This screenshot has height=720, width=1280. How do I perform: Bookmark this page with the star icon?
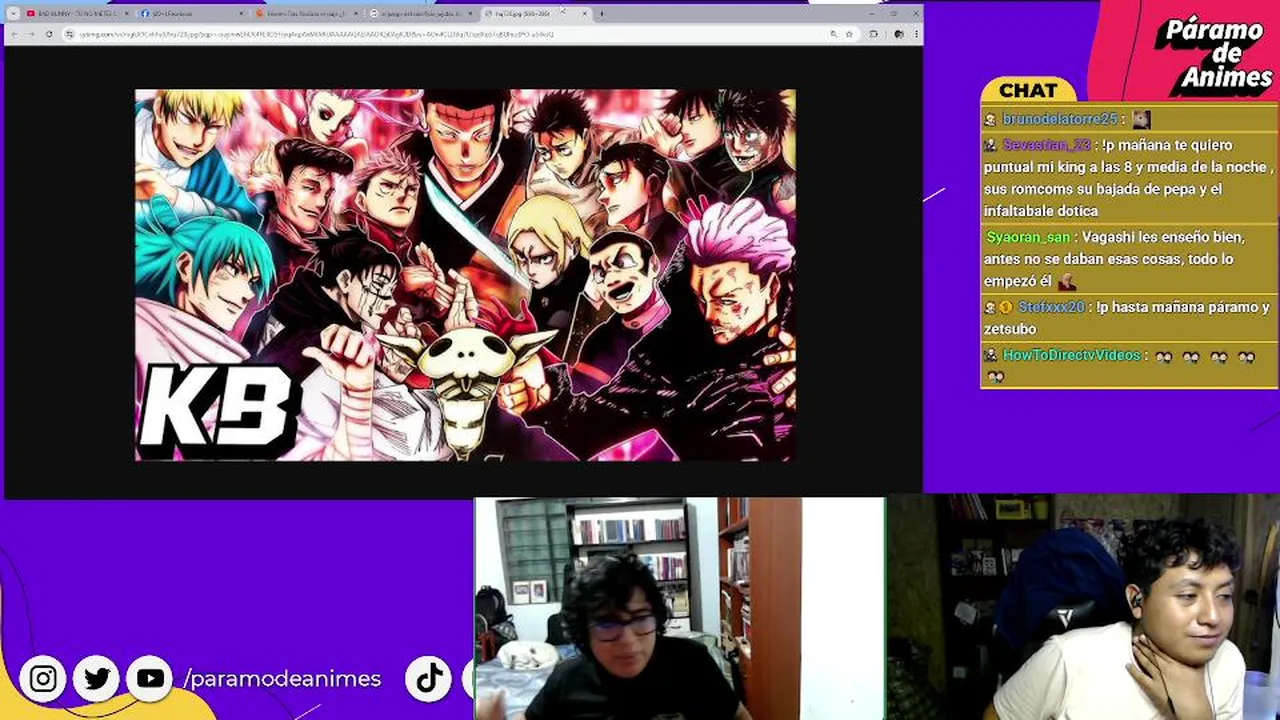pyautogui.click(x=849, y=34)
